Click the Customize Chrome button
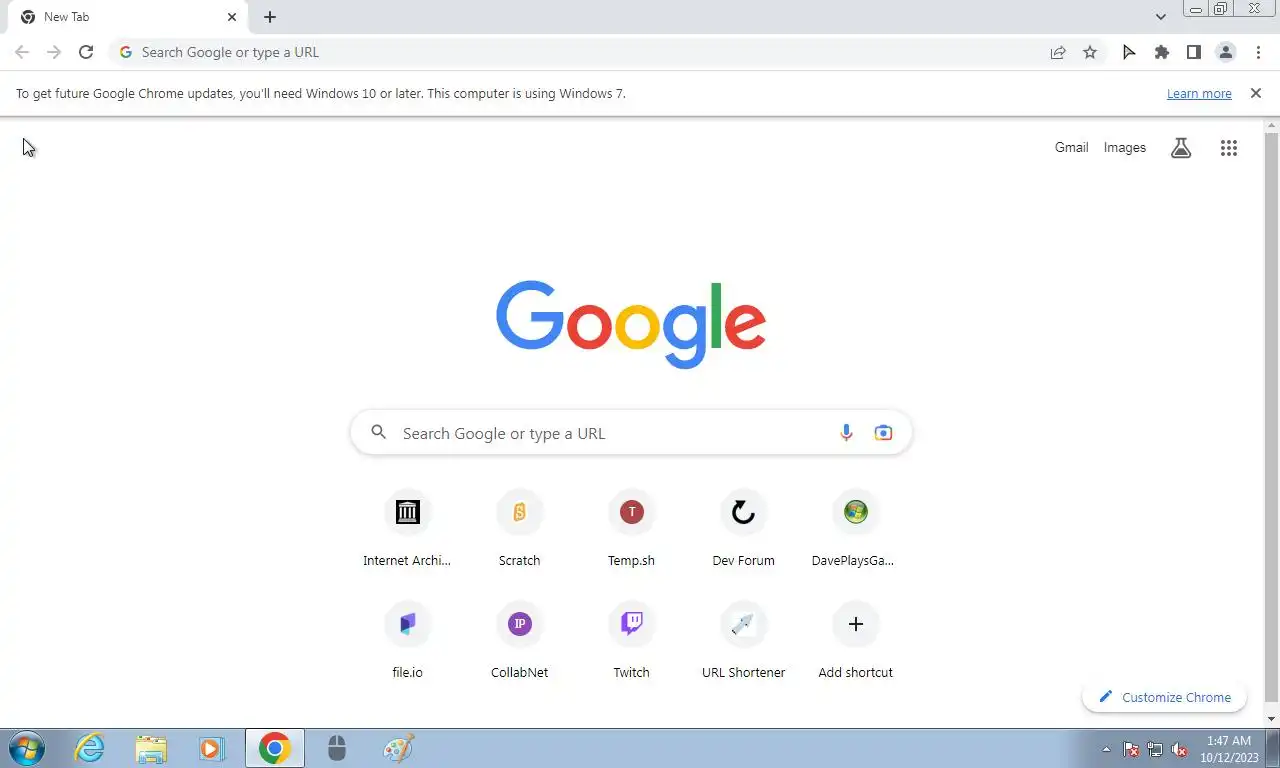 coord(1164,697)
